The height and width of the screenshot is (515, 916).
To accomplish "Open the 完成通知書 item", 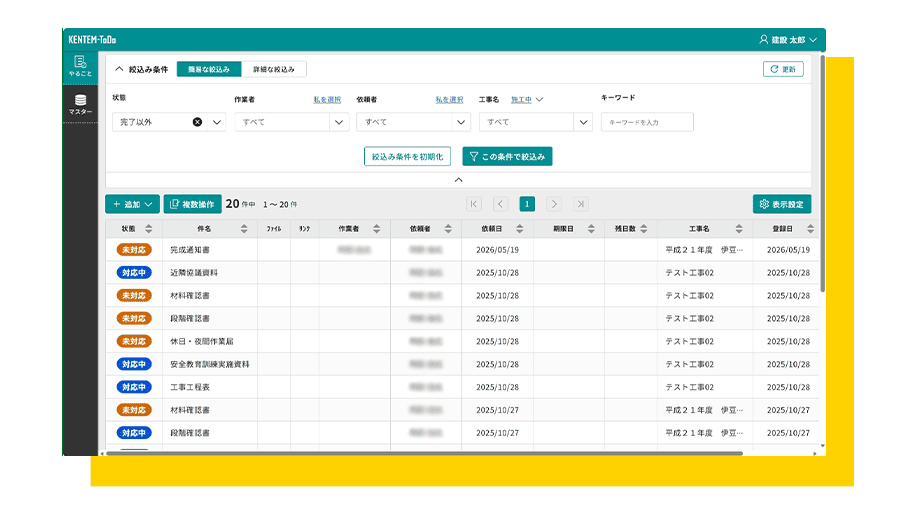I will coord(190,250).
